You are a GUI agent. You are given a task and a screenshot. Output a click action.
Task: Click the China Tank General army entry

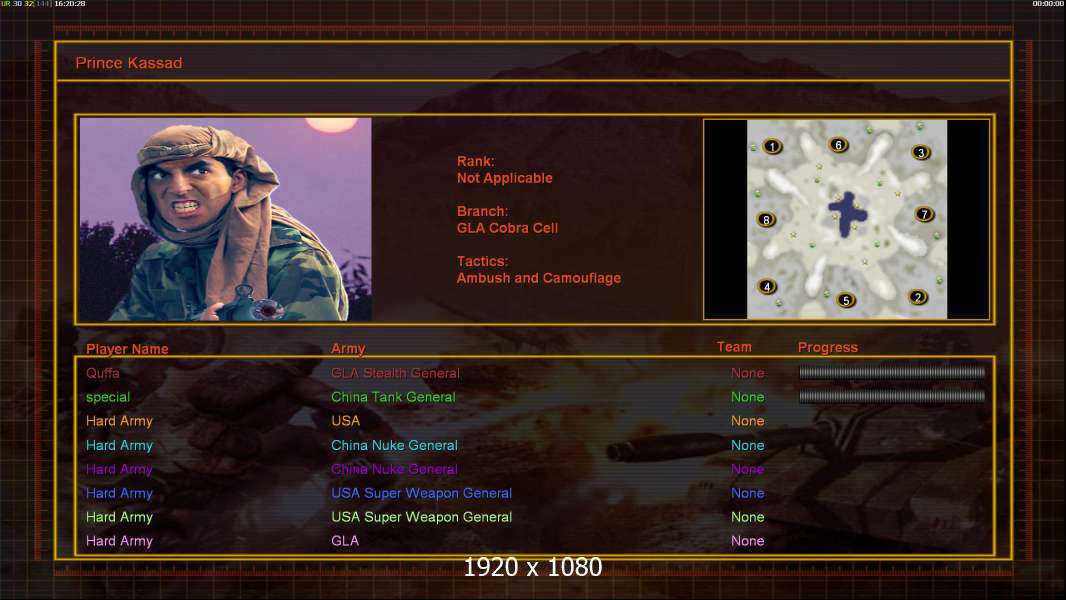(x=393, y=397)
